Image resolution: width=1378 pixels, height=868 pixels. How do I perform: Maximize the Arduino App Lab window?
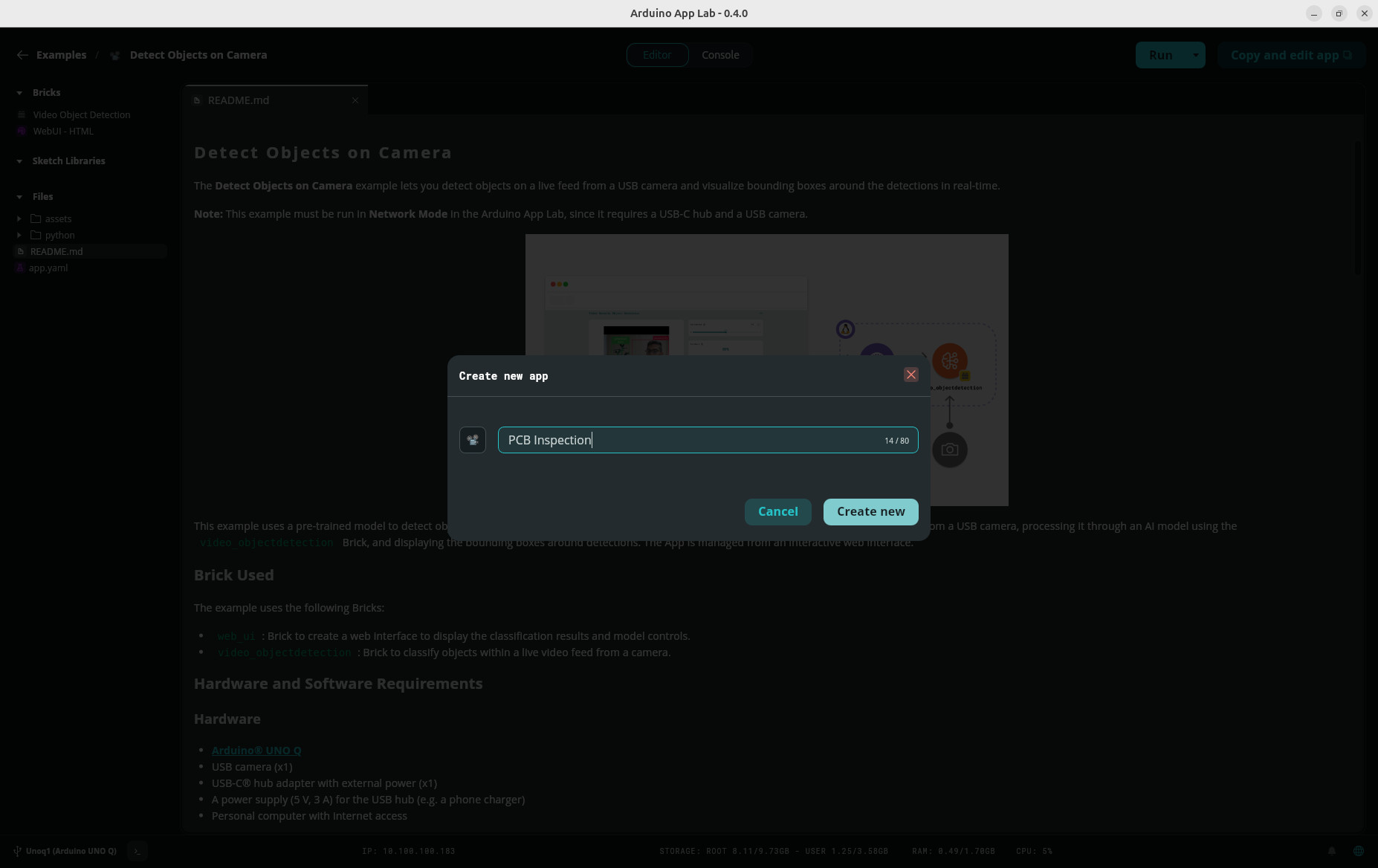click(x=1339, y=13)
